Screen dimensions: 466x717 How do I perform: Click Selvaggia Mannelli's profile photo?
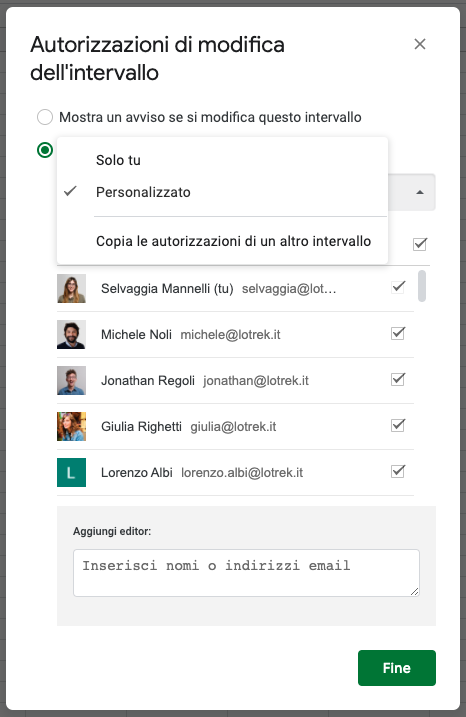[x=71, y=289]
